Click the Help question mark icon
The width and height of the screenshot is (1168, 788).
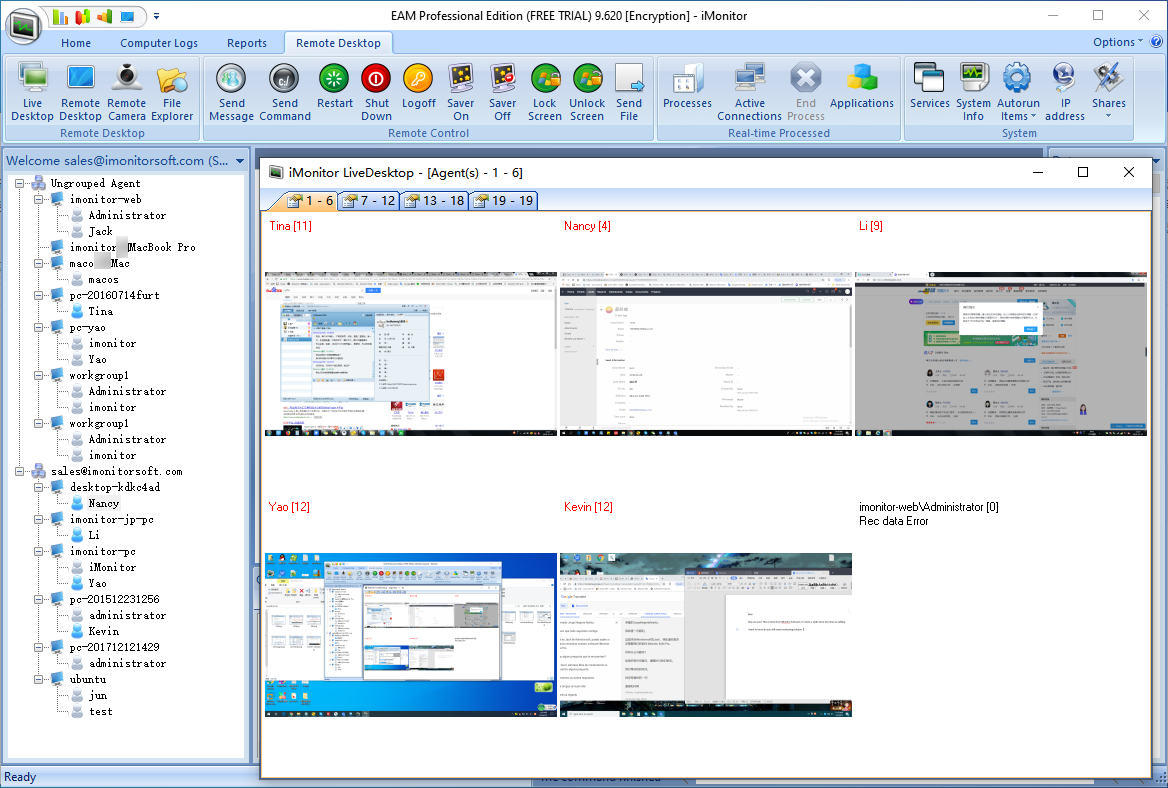(1156, 42)
